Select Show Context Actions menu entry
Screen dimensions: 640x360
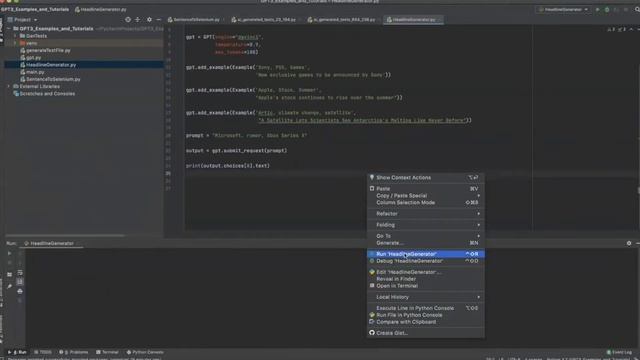426,178
